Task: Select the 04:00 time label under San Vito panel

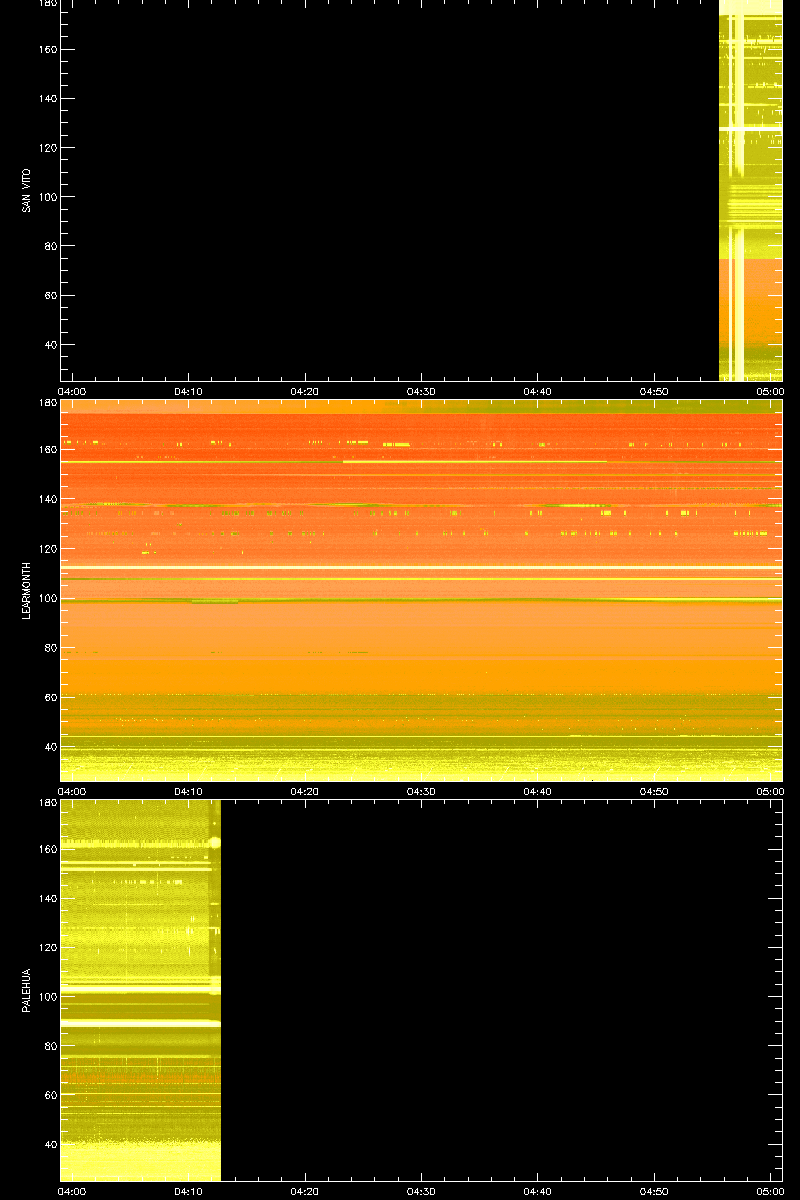Action: point(72,391)
